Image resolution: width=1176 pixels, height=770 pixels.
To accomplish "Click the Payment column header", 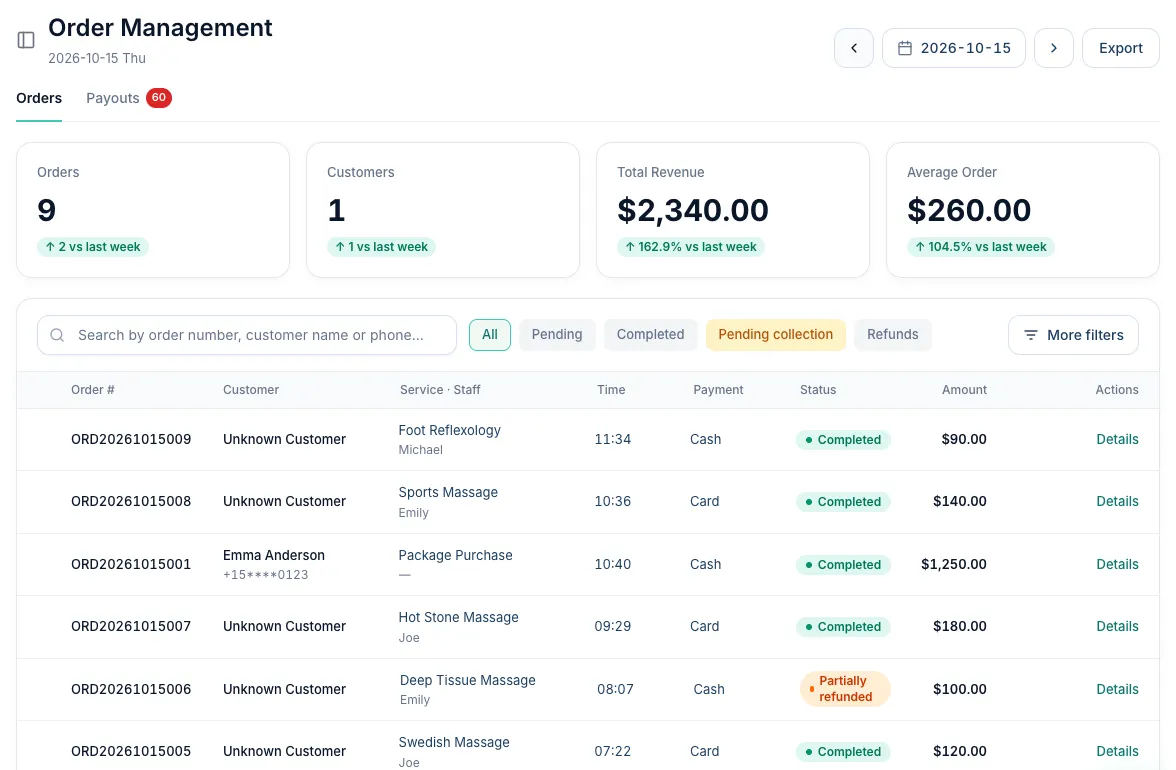I will point(718,390).
